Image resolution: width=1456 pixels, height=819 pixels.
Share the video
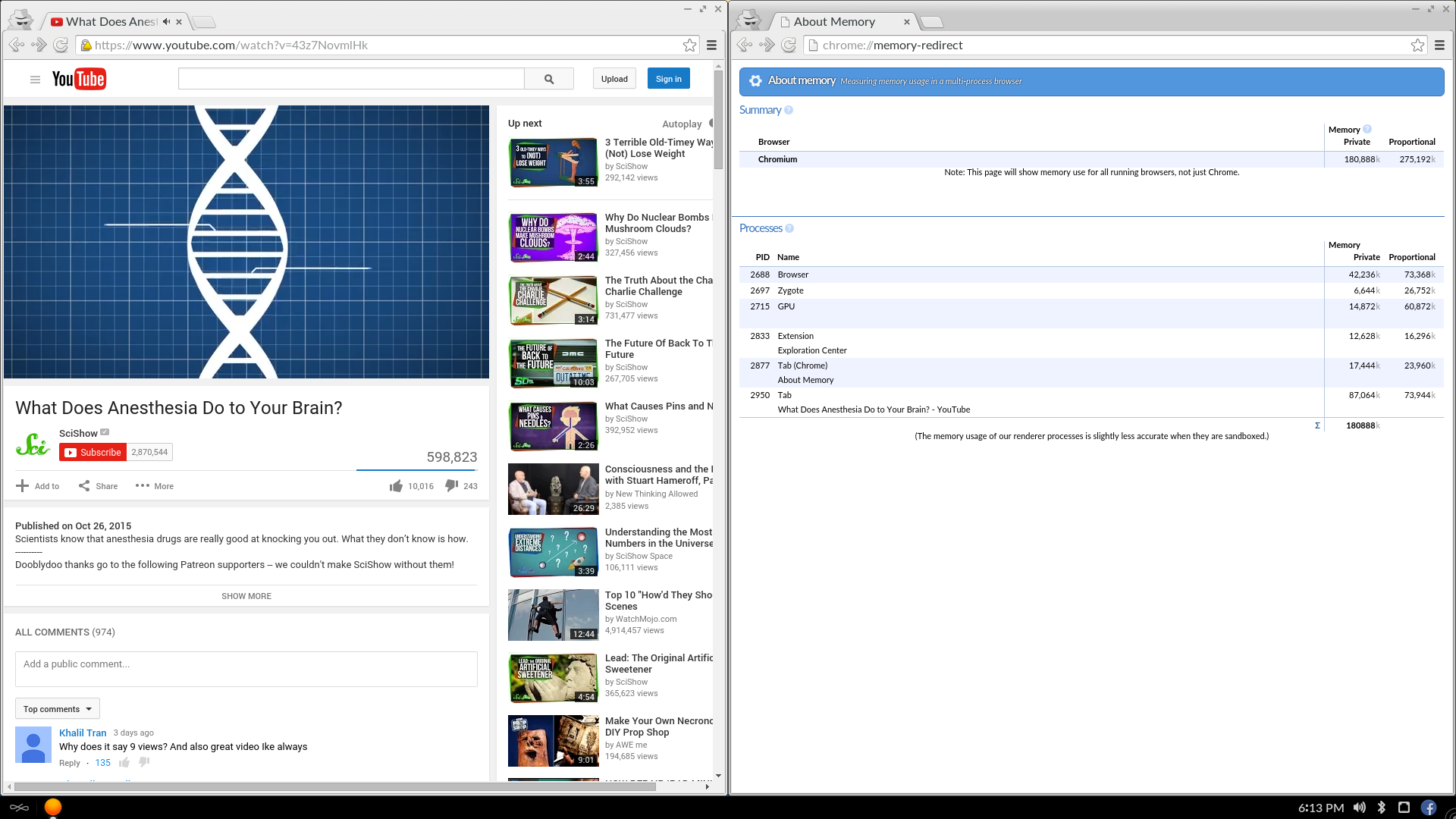[98, 486]
